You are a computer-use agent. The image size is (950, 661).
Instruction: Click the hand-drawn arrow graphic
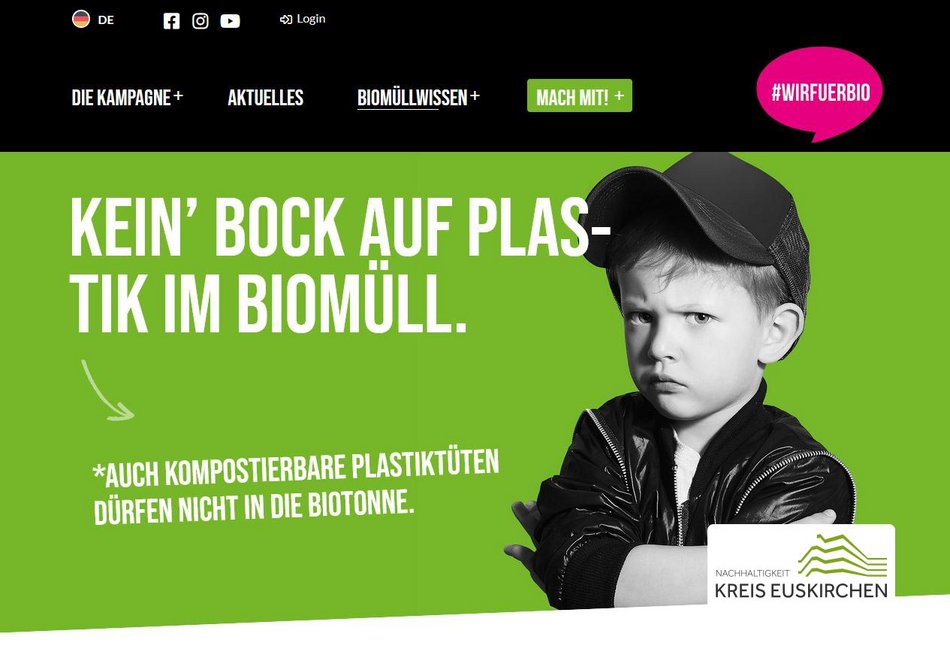coord(107,390)
